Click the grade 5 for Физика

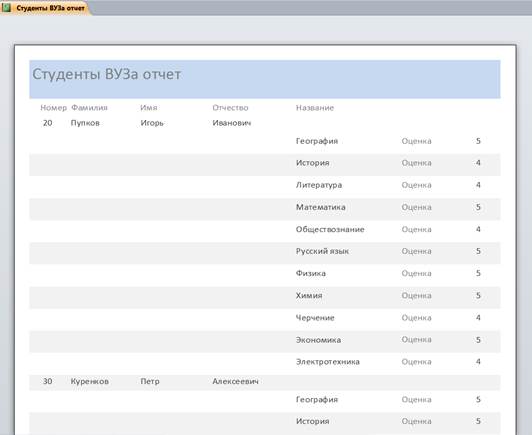coord(478,273)
